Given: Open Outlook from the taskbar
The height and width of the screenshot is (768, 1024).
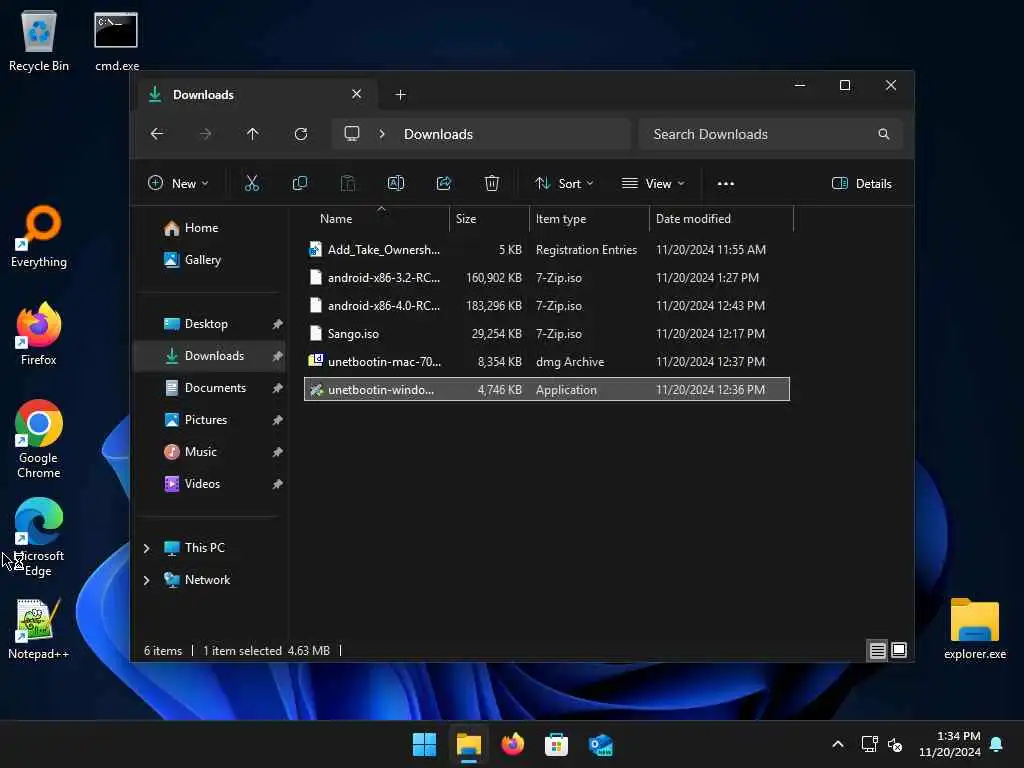Looking at the screenshot, I should coord(600,744).
